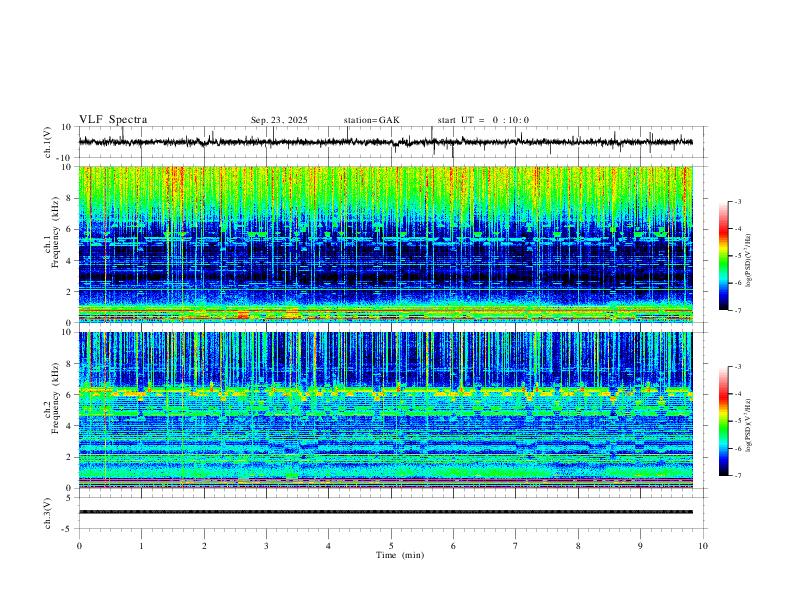792x612 pixels.
Task: Click the time axis tick label '2'
Action: point(204,546)
